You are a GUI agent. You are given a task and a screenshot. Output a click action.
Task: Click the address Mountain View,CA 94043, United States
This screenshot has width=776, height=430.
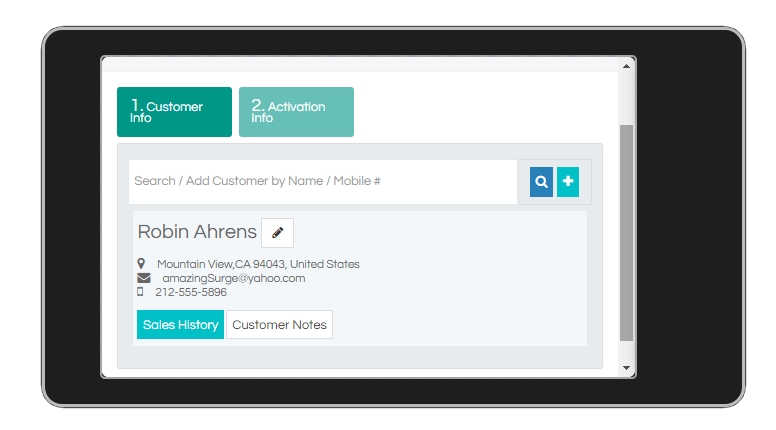(258, 264)
